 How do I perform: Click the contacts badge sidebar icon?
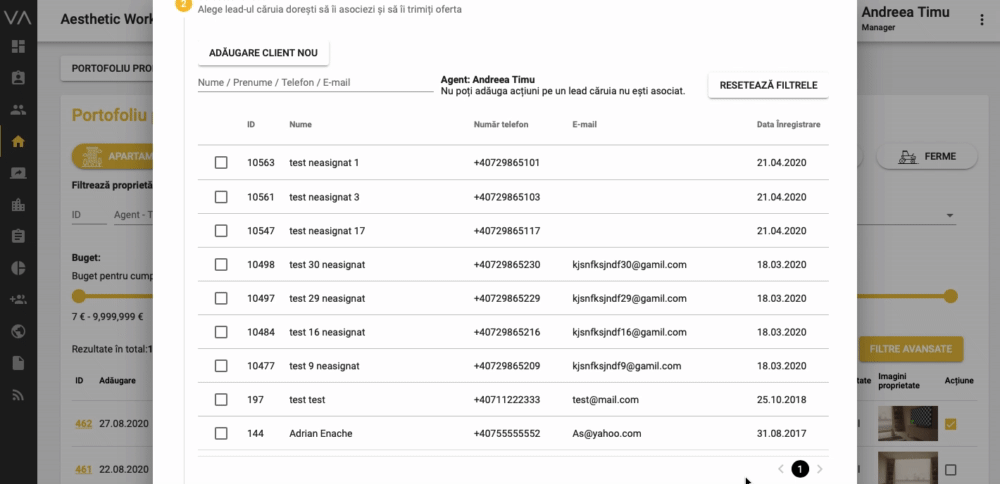(17, 78)
